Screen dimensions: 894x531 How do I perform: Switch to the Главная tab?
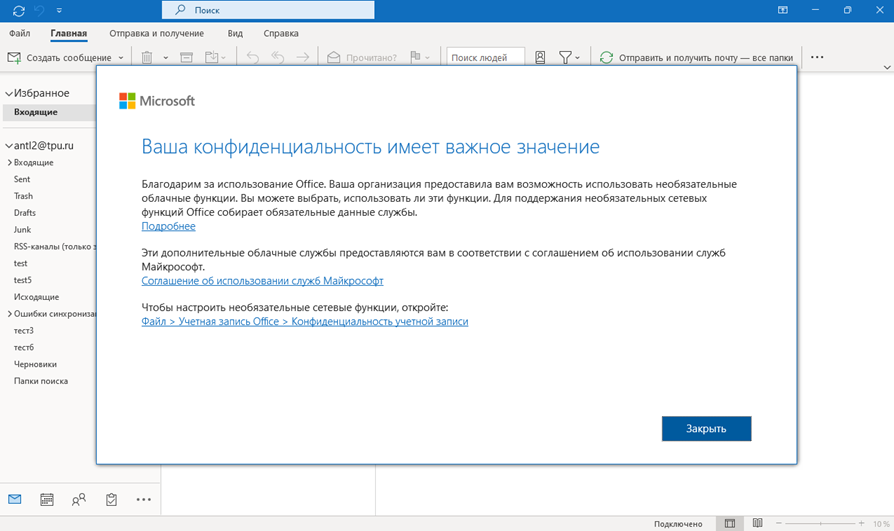[68, 33]
